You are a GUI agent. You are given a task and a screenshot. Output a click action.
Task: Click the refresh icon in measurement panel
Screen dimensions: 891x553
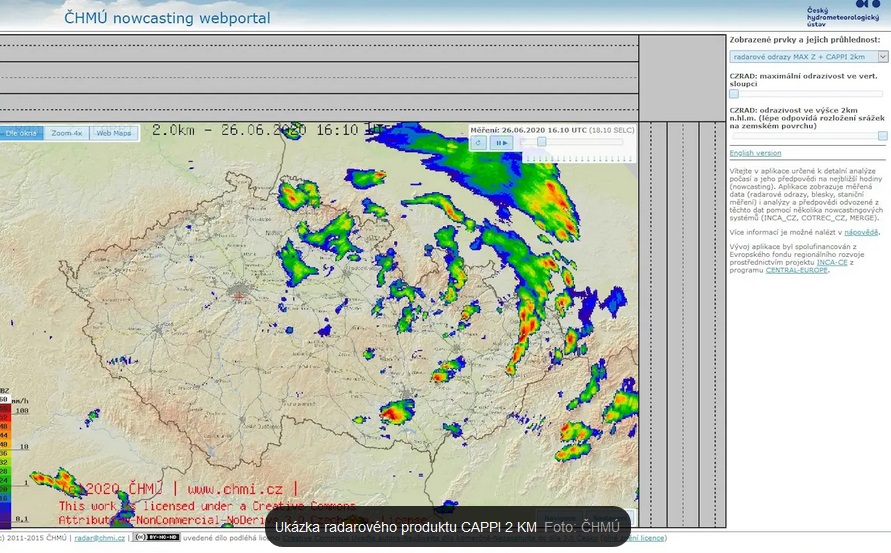coord(479,143)
